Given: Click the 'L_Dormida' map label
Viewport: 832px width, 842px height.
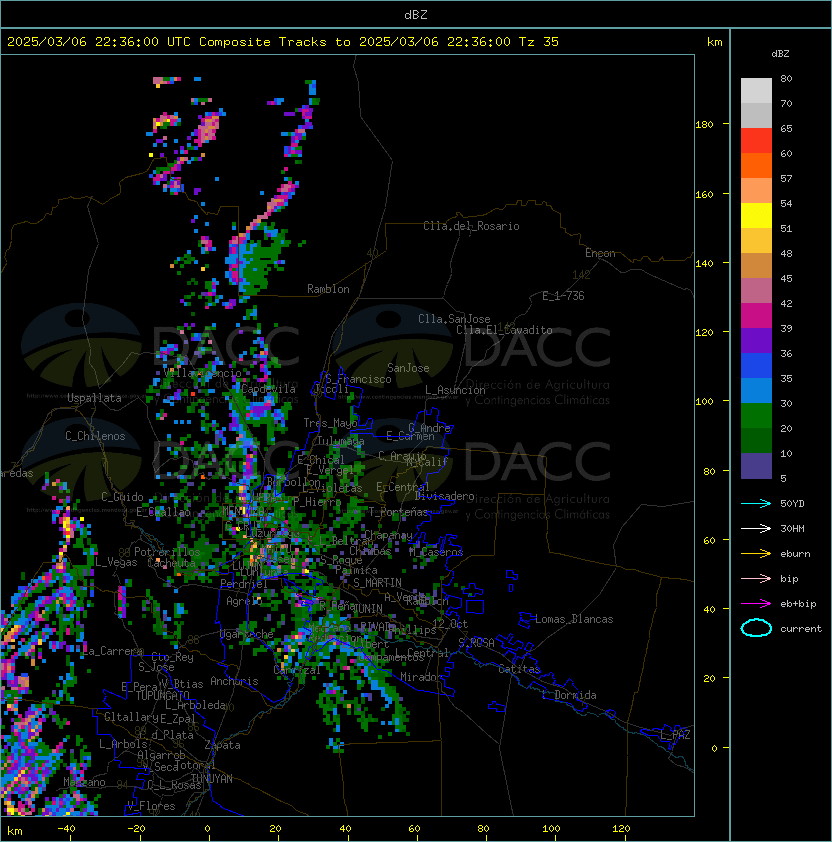Looking at the screenshot, I should click(569, 695).
